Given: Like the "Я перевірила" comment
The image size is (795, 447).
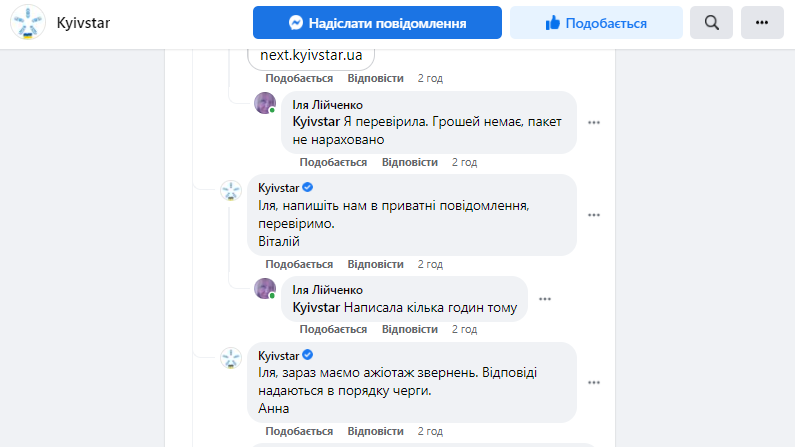Looking at the screenshot, I should pyautogui.click(x=333, y=162).
